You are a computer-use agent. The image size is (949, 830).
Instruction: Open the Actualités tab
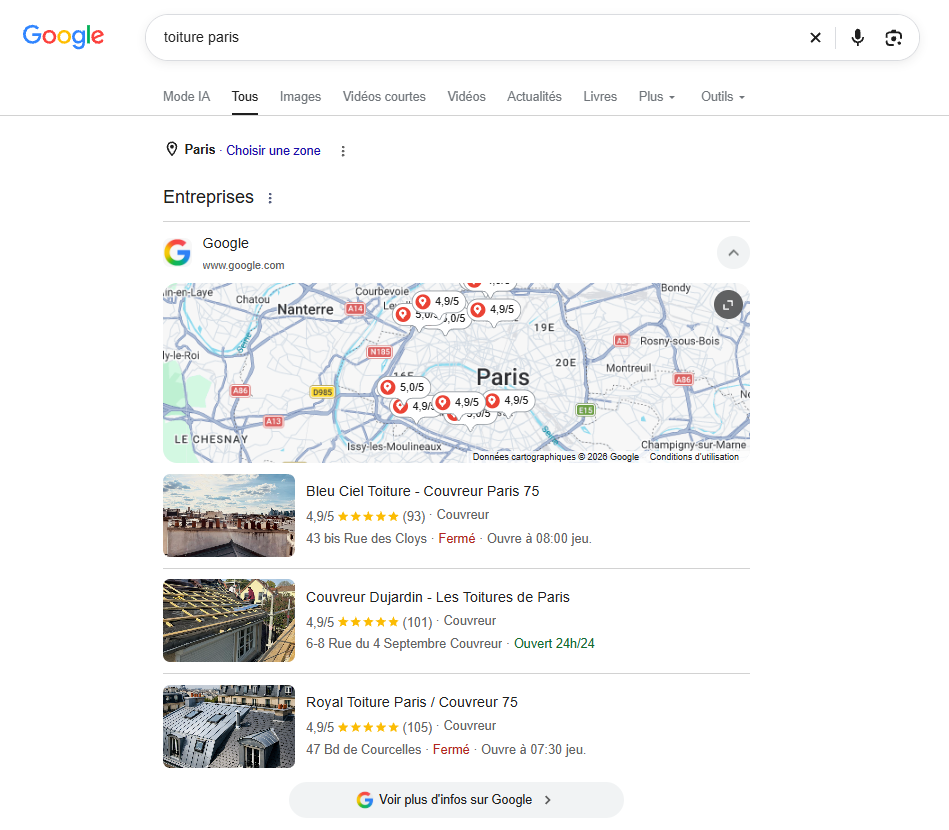(x=534, y=97)
